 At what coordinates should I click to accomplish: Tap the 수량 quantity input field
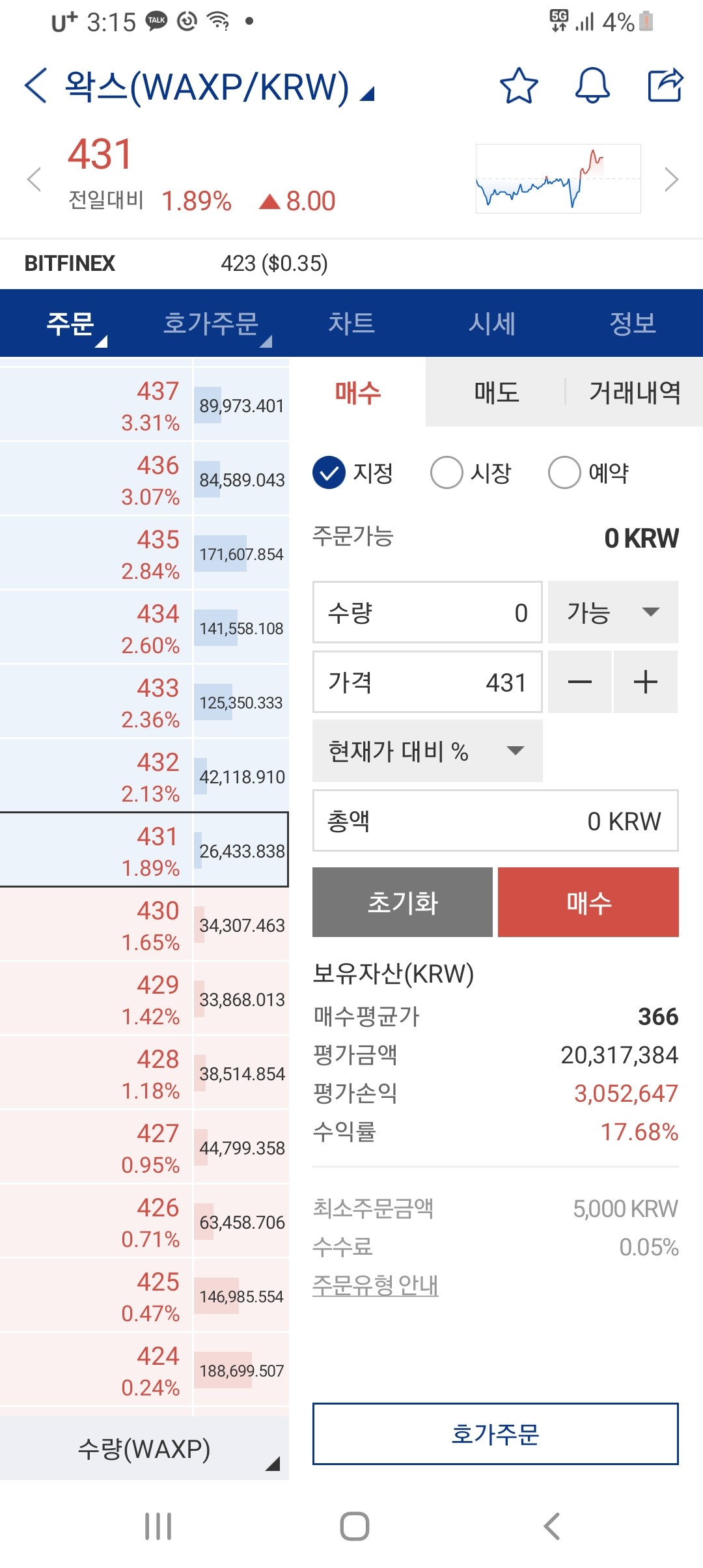tap(428, 612)
